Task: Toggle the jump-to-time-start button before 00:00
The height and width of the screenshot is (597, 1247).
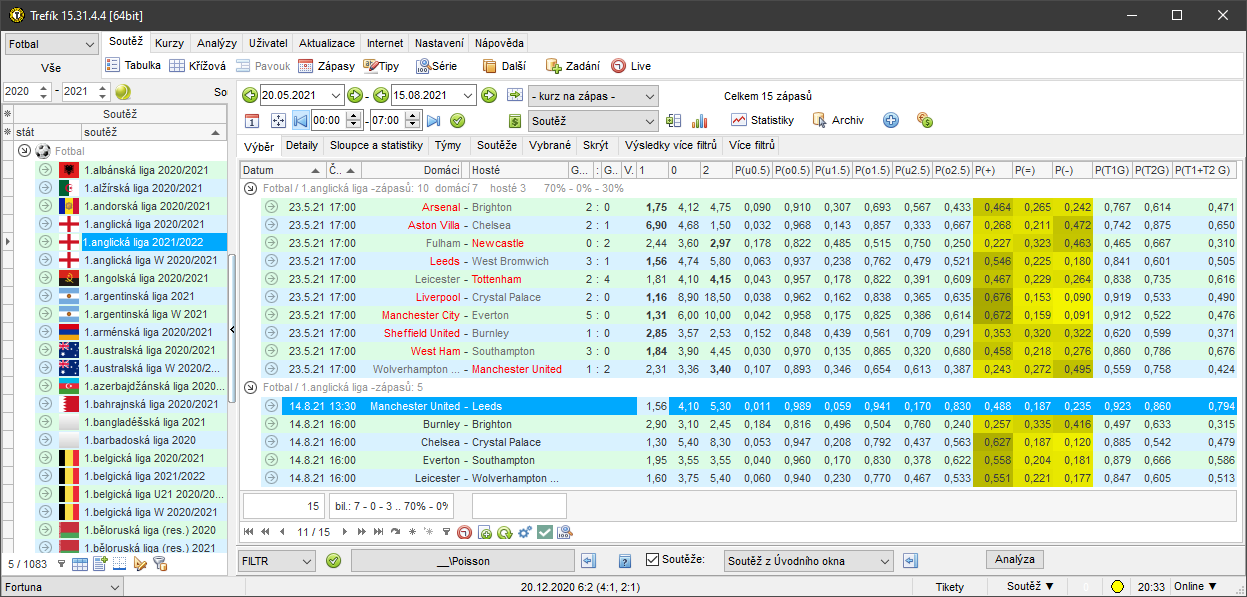Action: point(300,120)
